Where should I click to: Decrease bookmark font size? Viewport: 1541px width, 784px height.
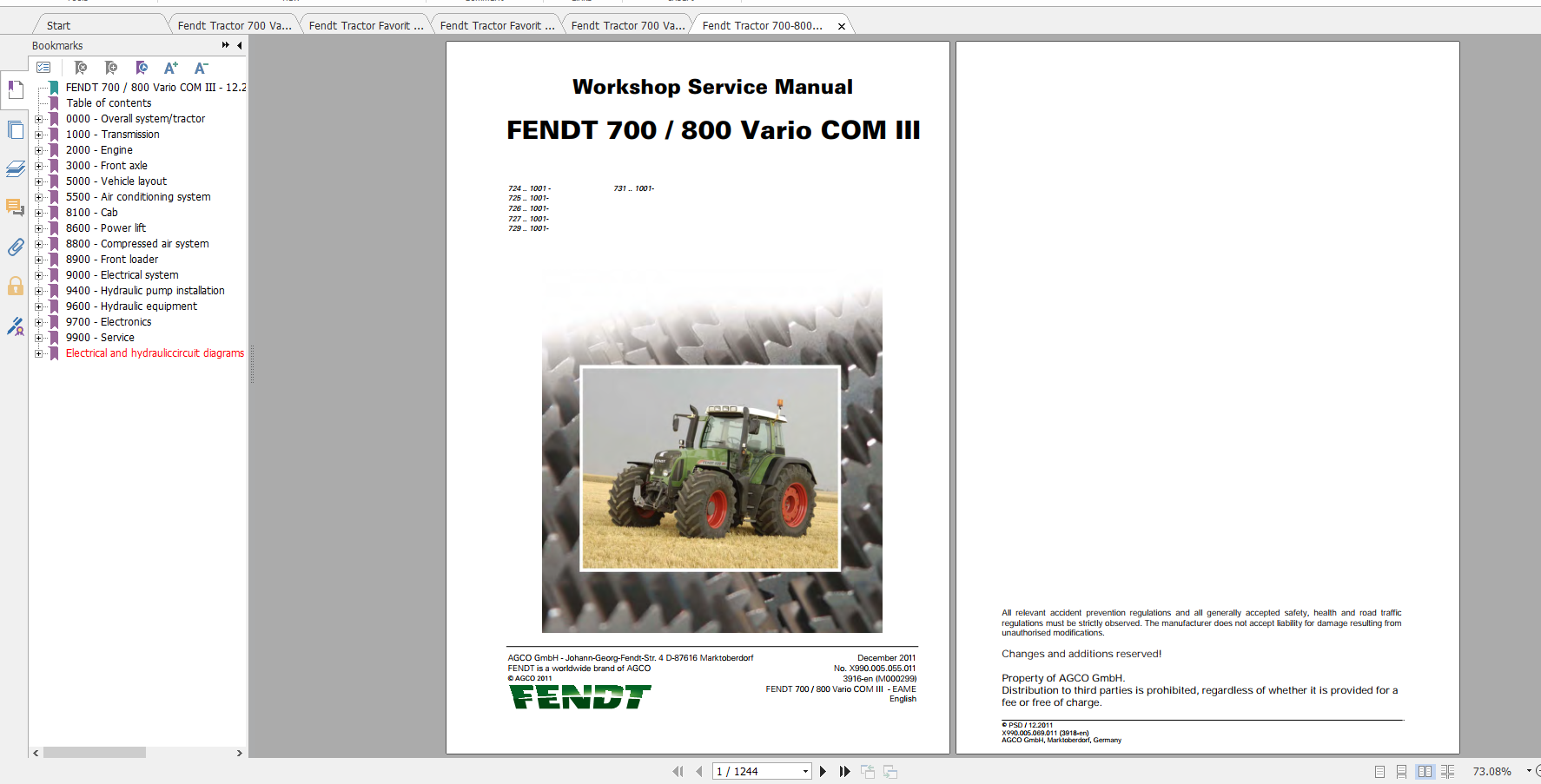[x=201, y=68]
